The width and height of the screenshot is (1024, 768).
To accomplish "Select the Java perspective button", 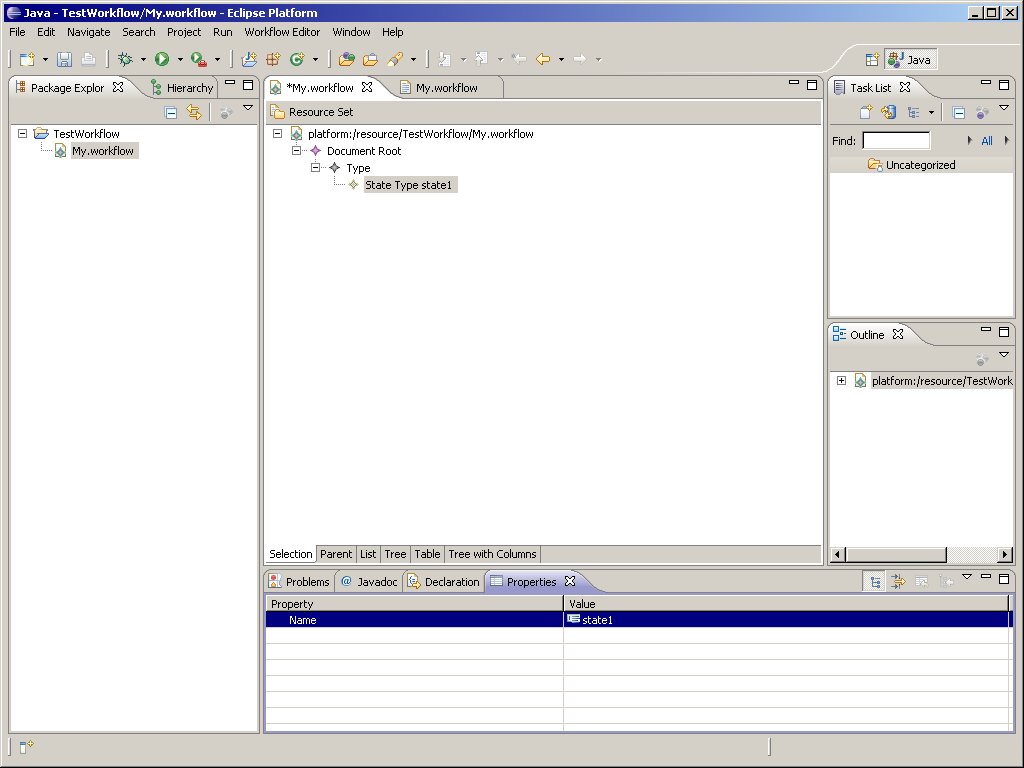I will (x=909, y=60).
